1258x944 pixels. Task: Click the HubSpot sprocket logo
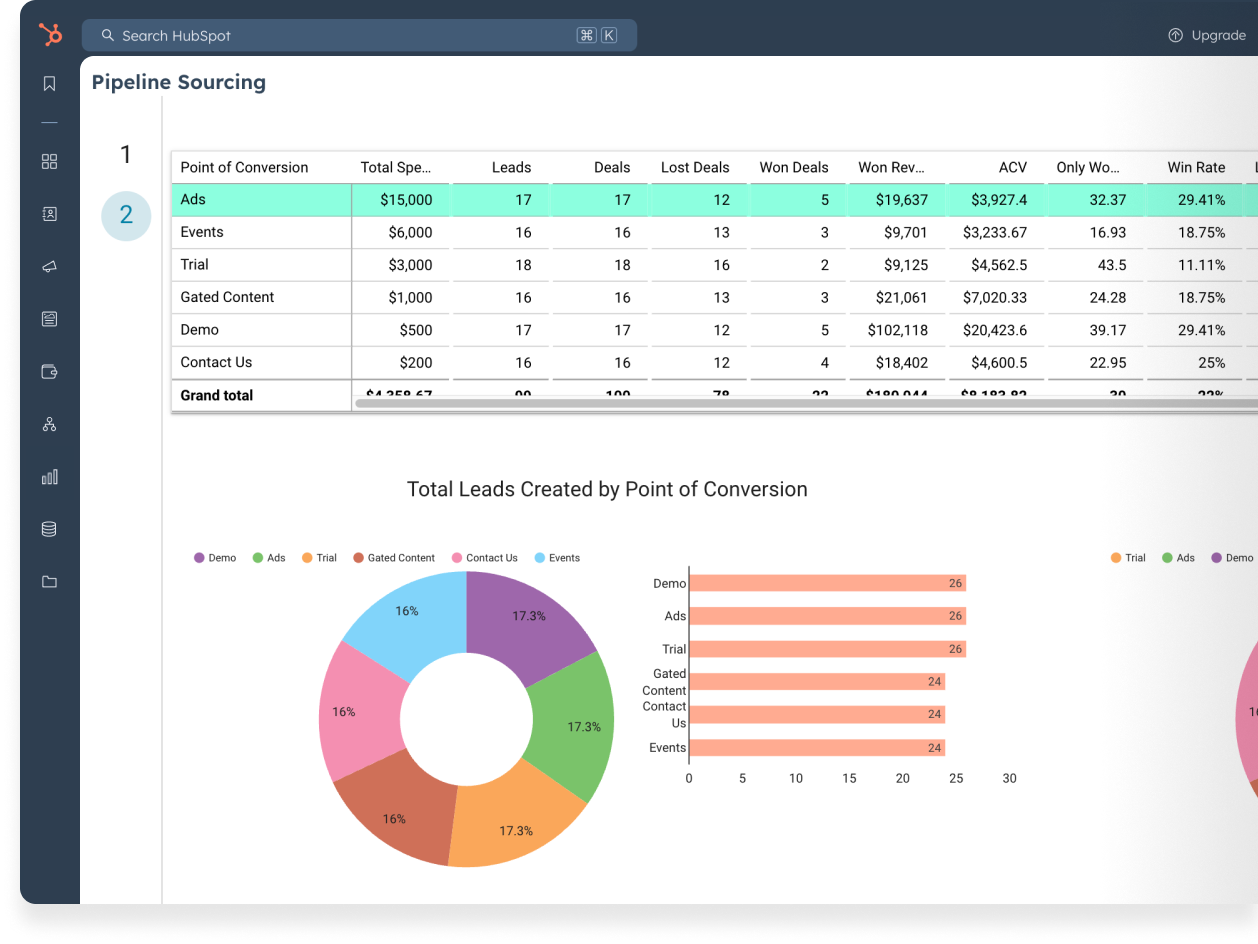click(x=50, y=35)
